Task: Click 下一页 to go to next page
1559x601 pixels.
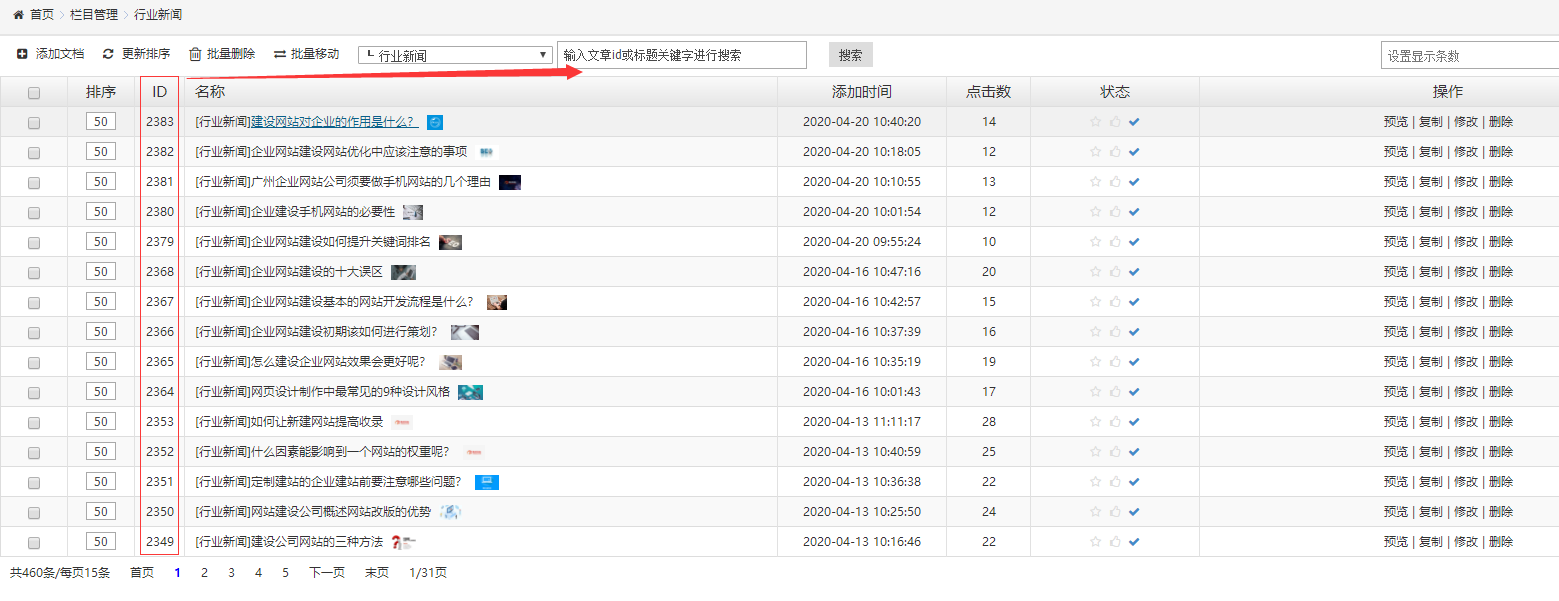Action: pyautogui.click(x=326, y=573)
